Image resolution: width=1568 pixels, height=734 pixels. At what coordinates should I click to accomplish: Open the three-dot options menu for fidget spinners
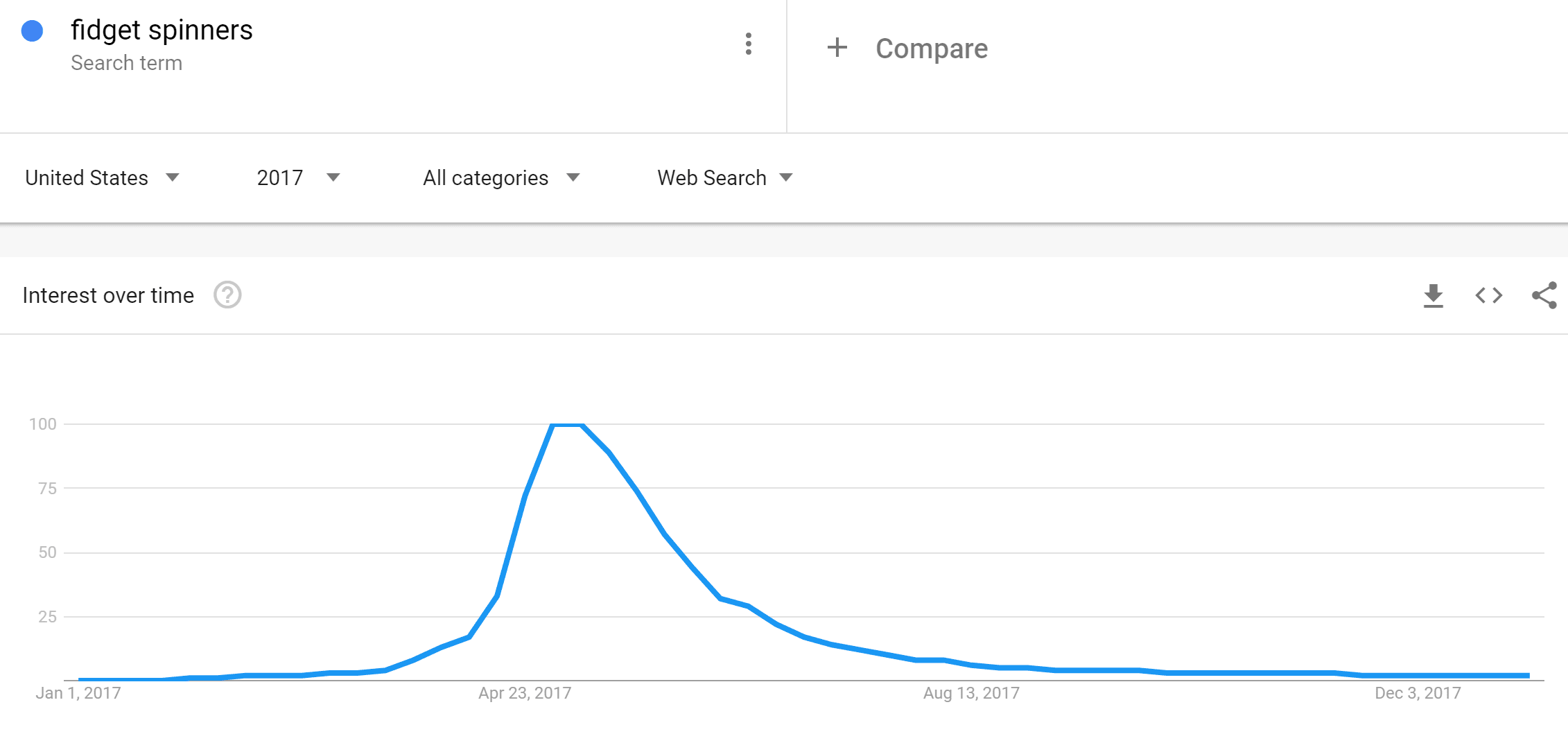748,44
